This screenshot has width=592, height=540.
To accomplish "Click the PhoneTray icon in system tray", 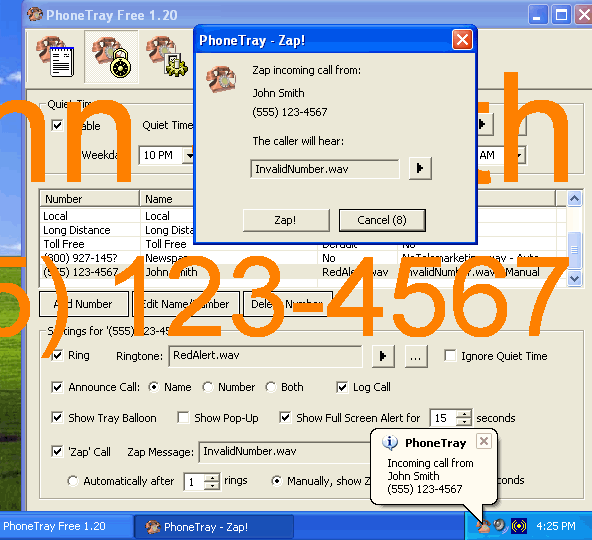I will [x=483, y=526].
